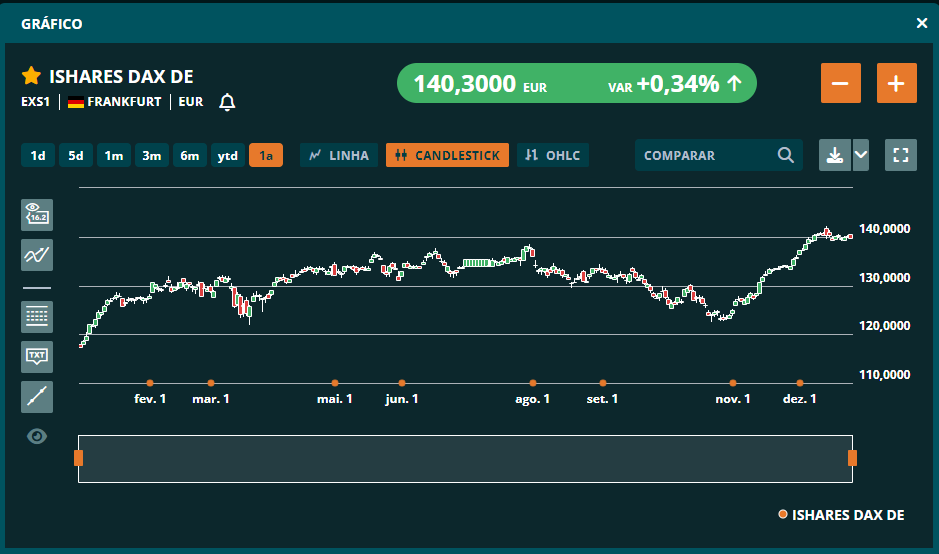This screenshot has height=554, width=939.
Task: Click the ago. 1 timeline marker dot
Action: pyautogui.click(x=533, y=383)
